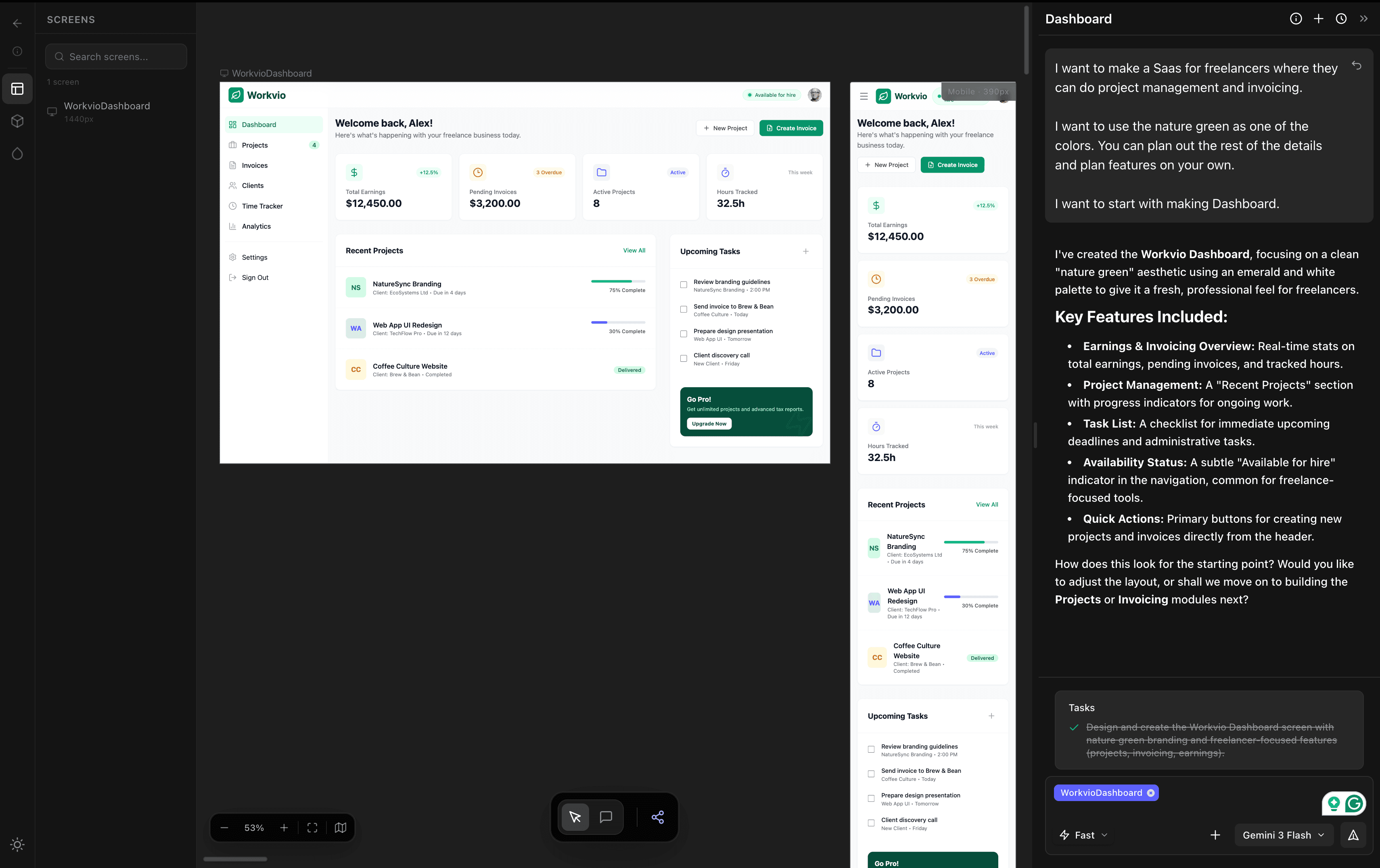1380x868 pixels.
Task: Check 'Review branding guidelines' in desktop preview
Action: pyautogui.click(x=684, y=285)
